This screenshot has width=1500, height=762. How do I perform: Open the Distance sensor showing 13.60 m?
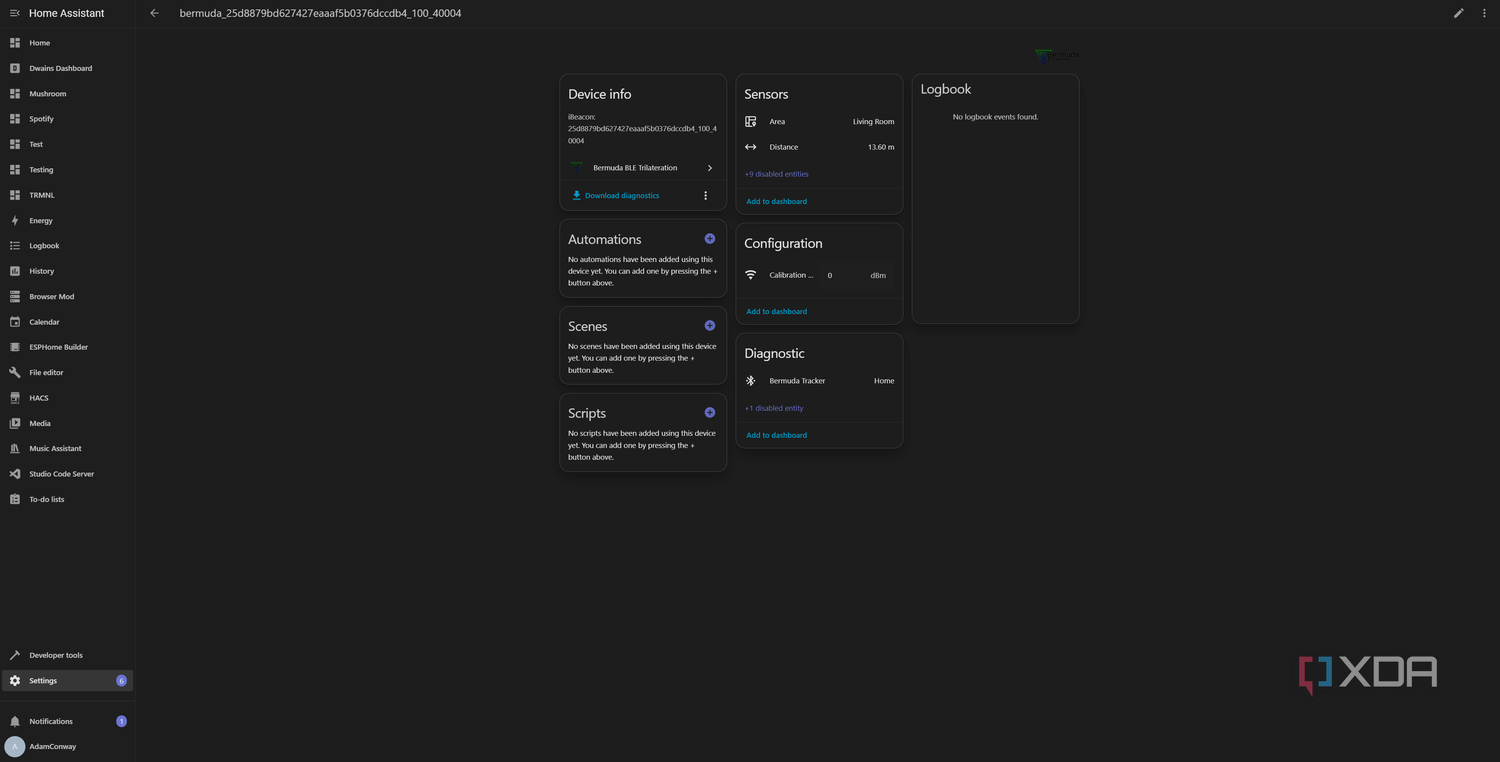point(819,147)
